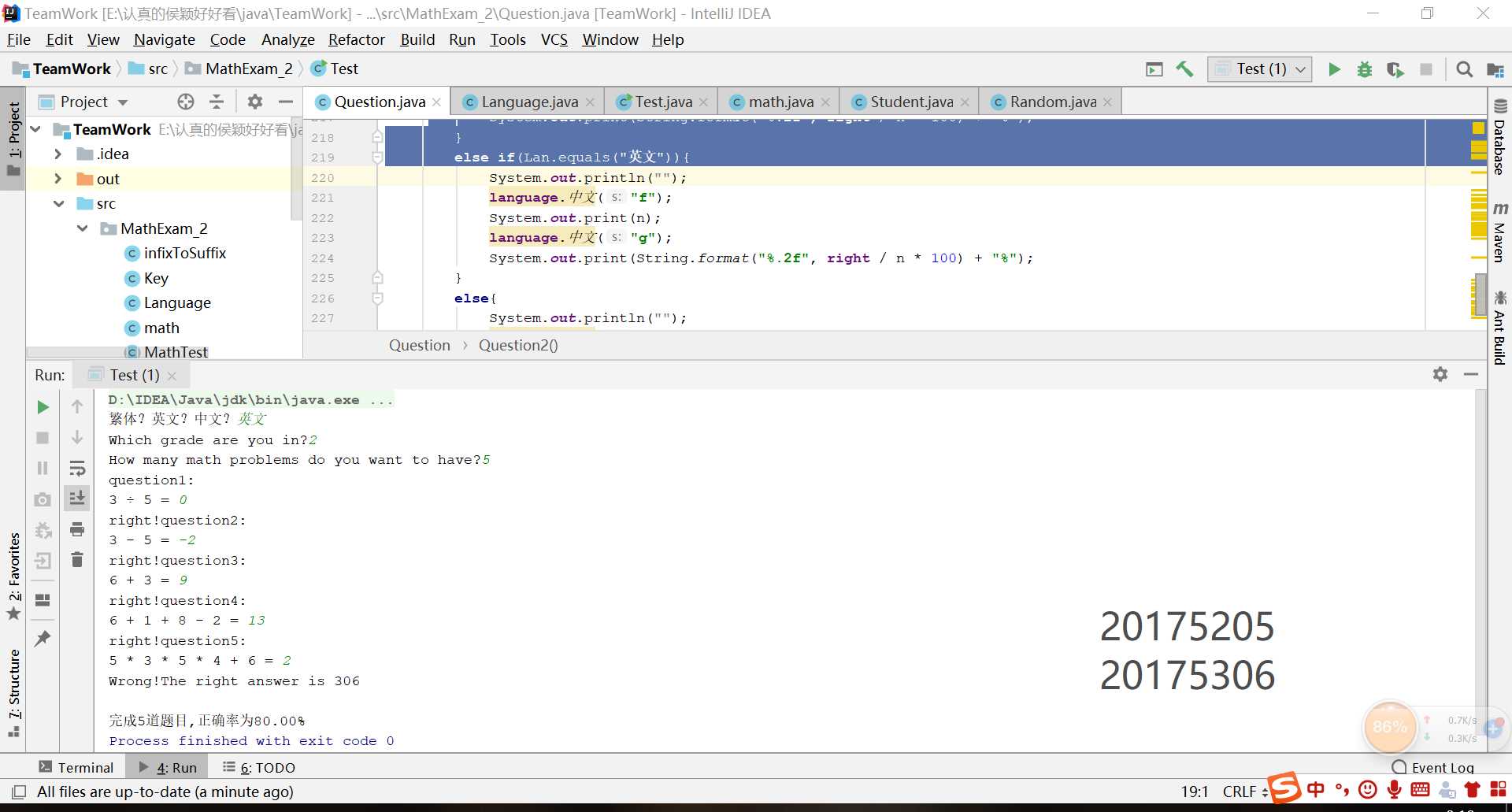Open the Project Structure icon in the toolbar

click(x=1495, y=69)
